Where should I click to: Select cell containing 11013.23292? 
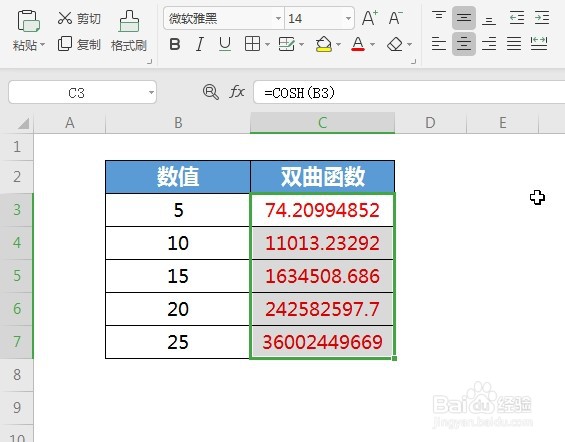[x=322, y=243]
